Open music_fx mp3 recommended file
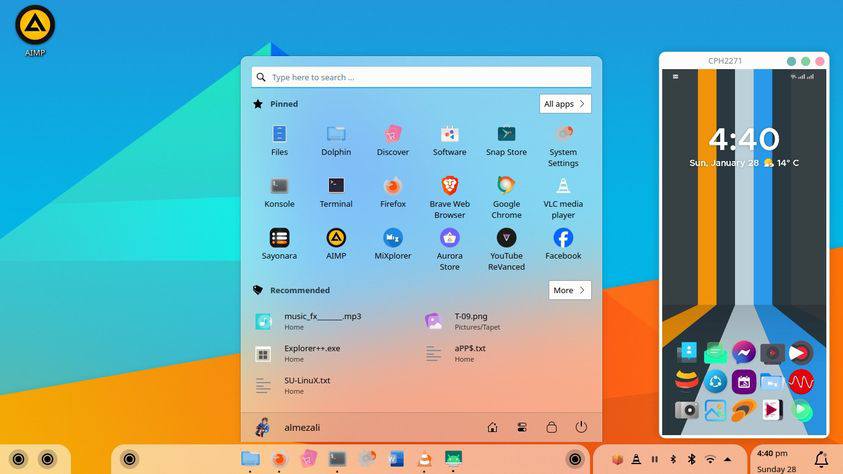 [x=309, y=321]
